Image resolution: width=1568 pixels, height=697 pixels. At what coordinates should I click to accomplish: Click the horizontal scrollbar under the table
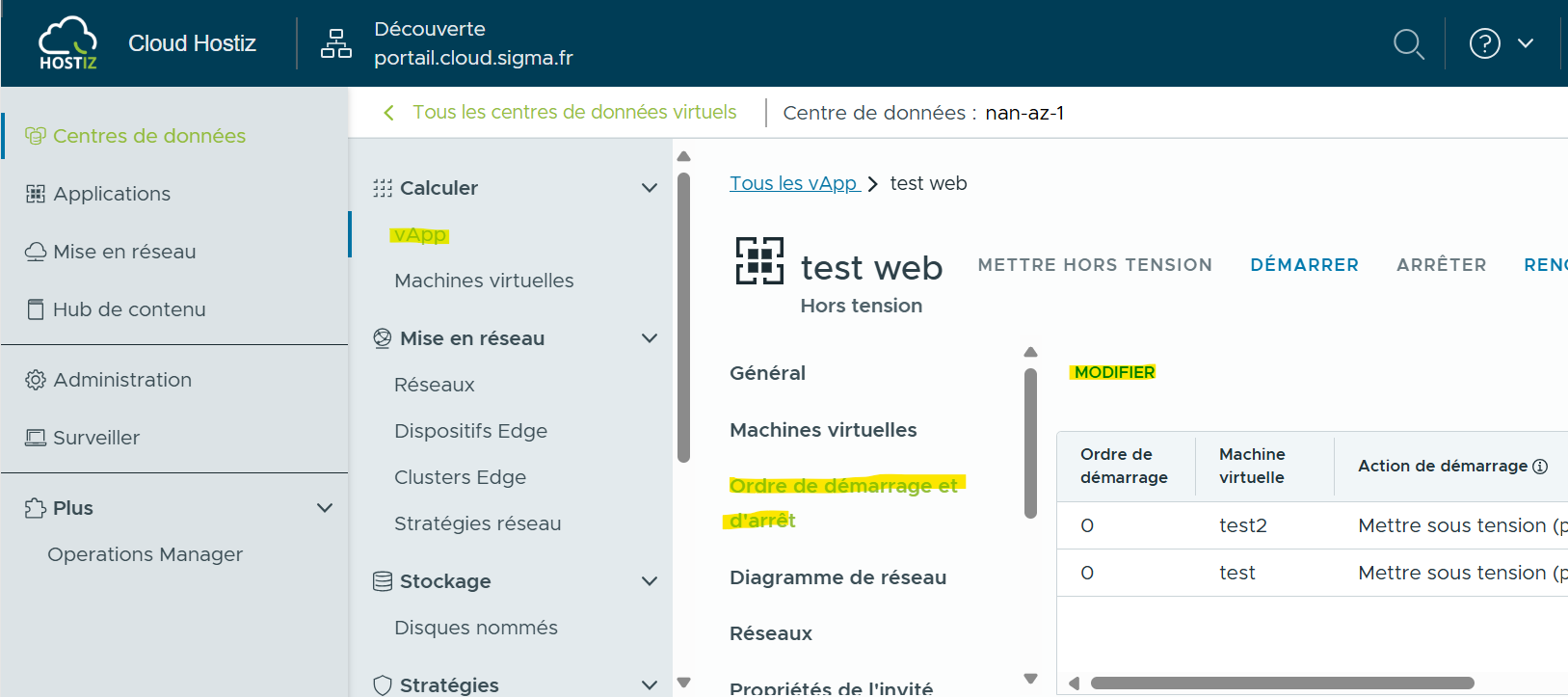pyautogui.click(x=1282, y=684)
